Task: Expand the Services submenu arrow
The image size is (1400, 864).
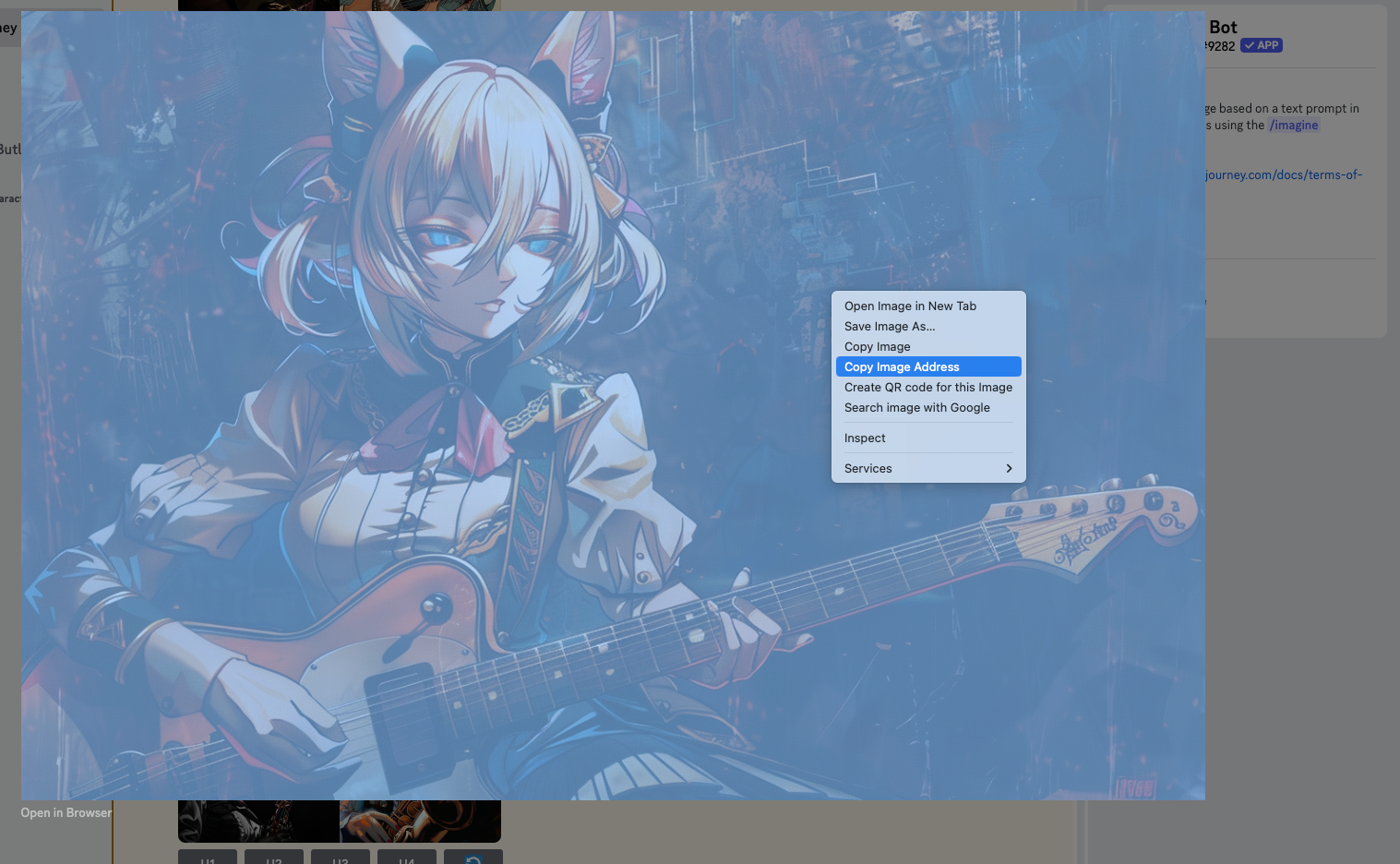Action: coord(1009,469)
